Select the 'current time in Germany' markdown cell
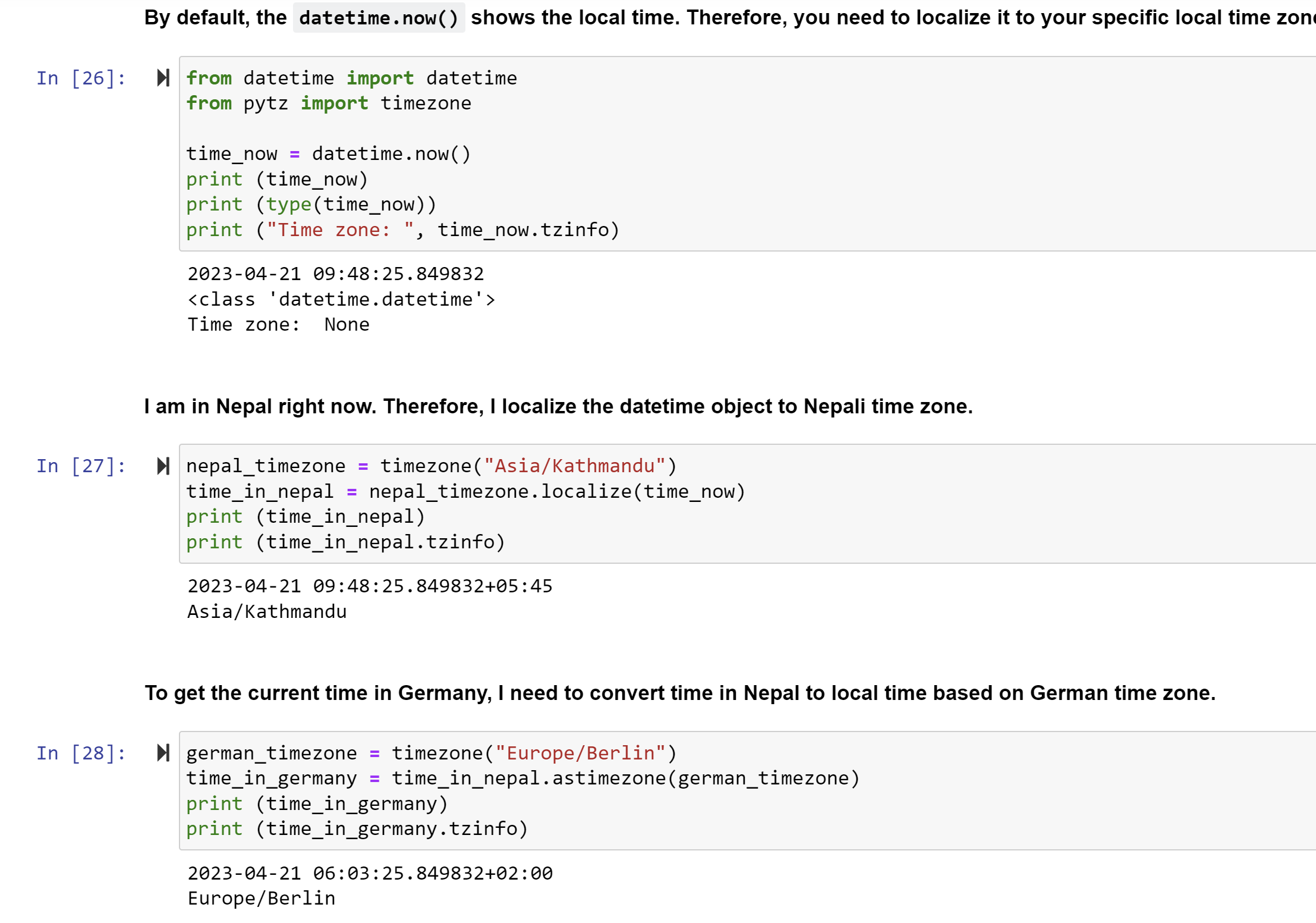1316x923 pixels. [x=679, y=693]
